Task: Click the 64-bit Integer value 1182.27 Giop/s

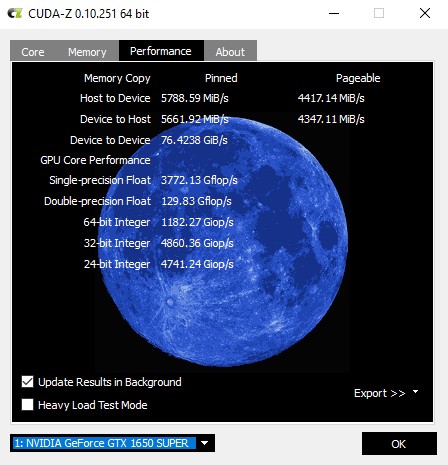Action: [x=197, y=222]
